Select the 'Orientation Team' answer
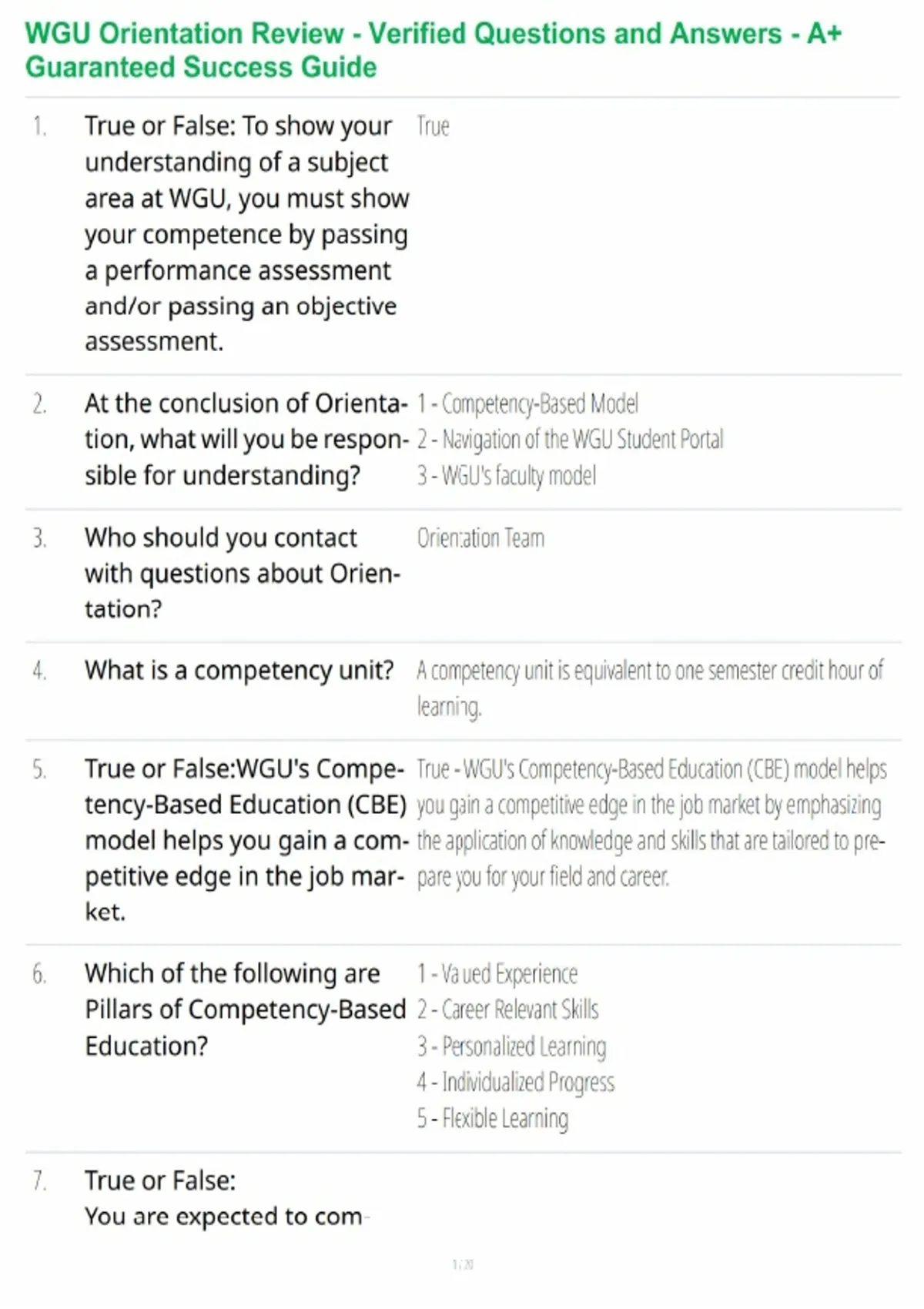924x1309 pixels. tap(480, 538)
